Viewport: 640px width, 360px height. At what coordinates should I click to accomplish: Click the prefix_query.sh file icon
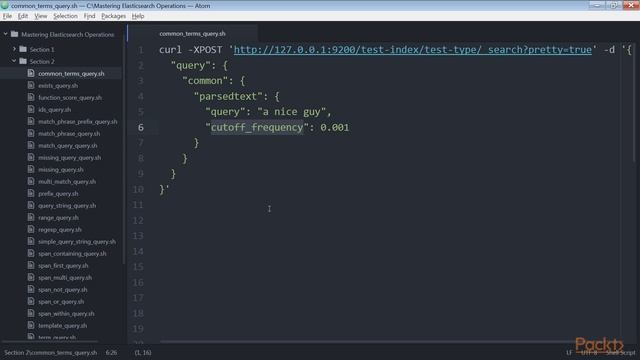click(x=31, y=193)
